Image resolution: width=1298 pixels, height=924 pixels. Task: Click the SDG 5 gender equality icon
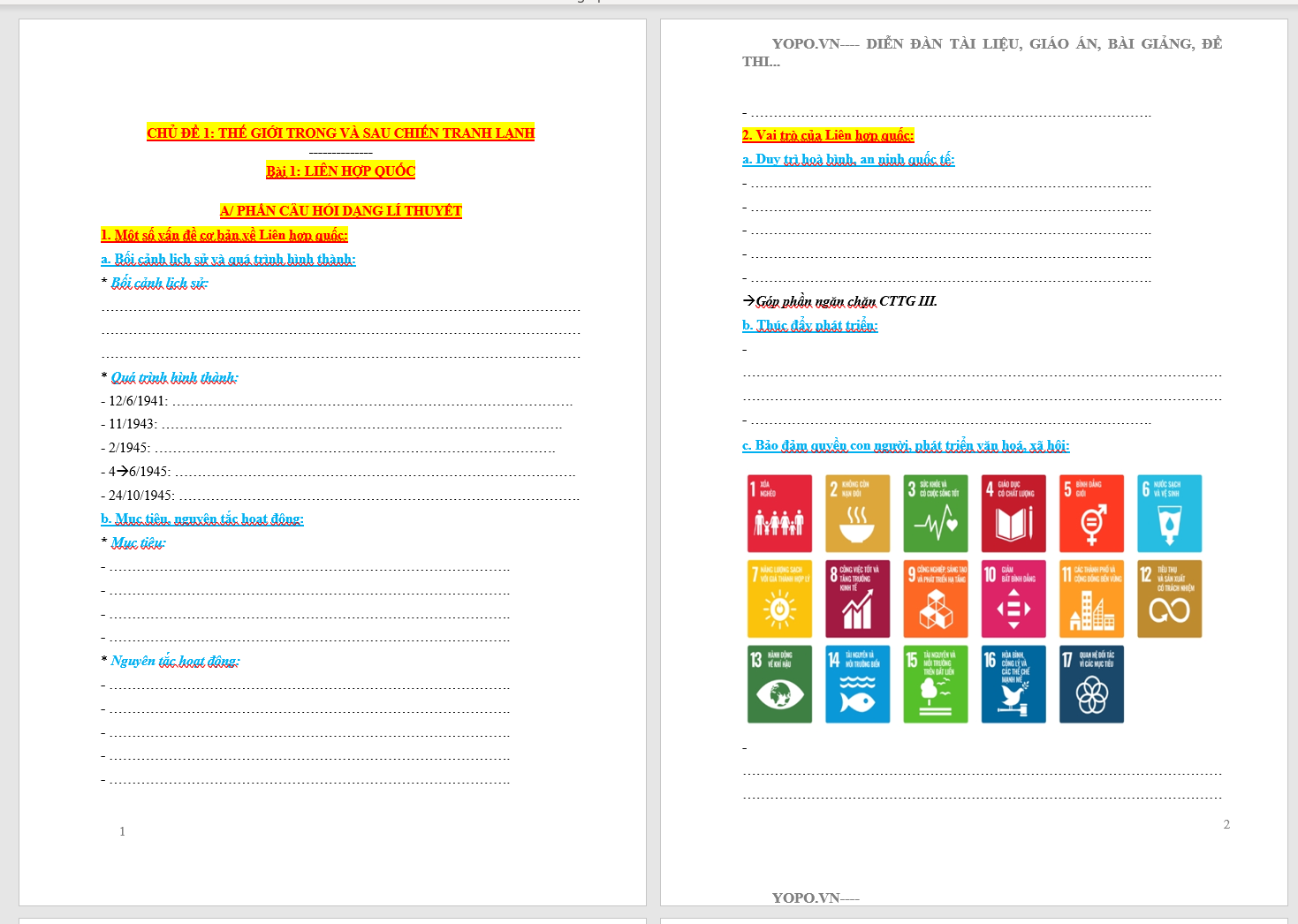1091,513
